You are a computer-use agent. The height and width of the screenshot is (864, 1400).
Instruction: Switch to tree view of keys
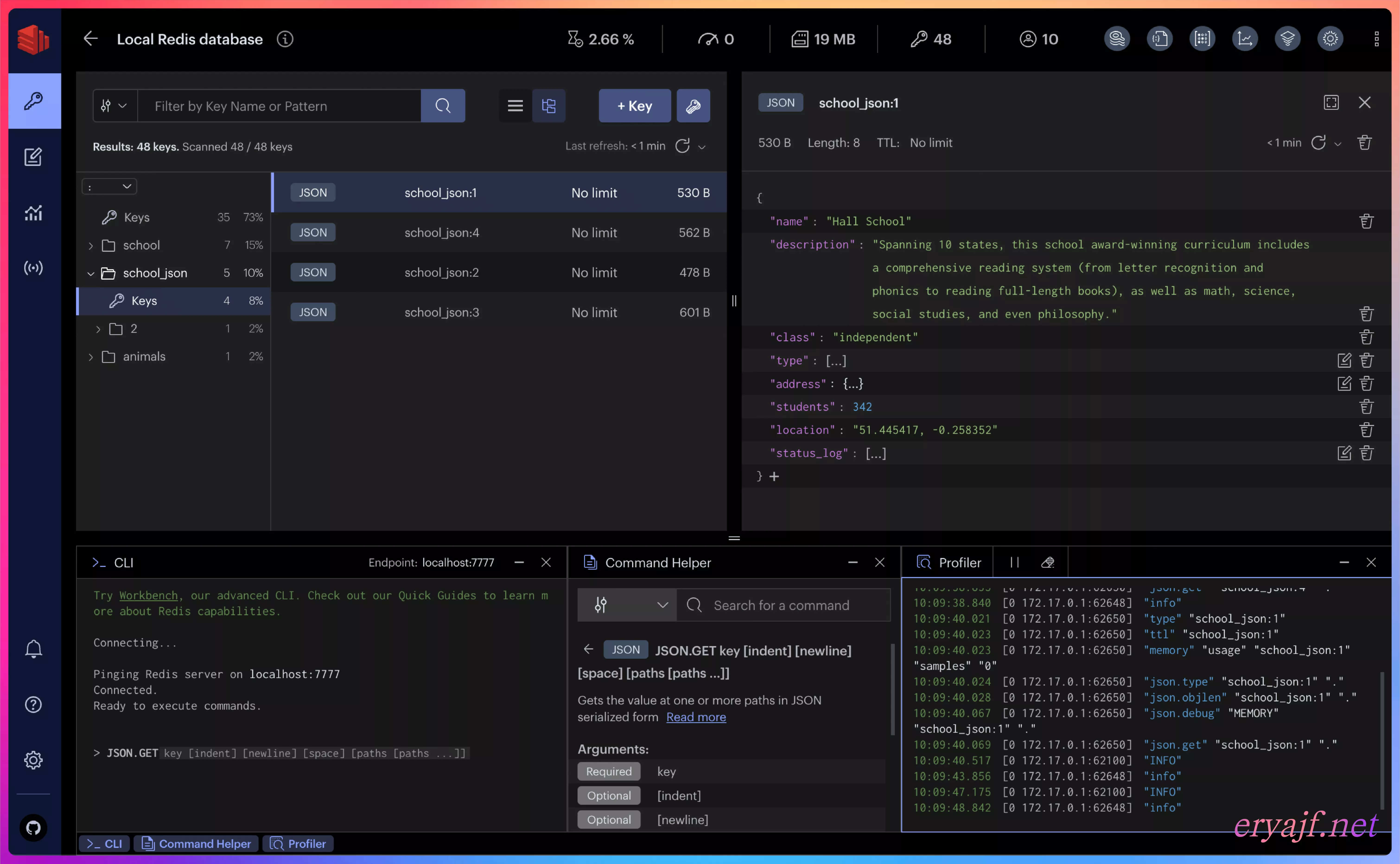coord(549,106)
